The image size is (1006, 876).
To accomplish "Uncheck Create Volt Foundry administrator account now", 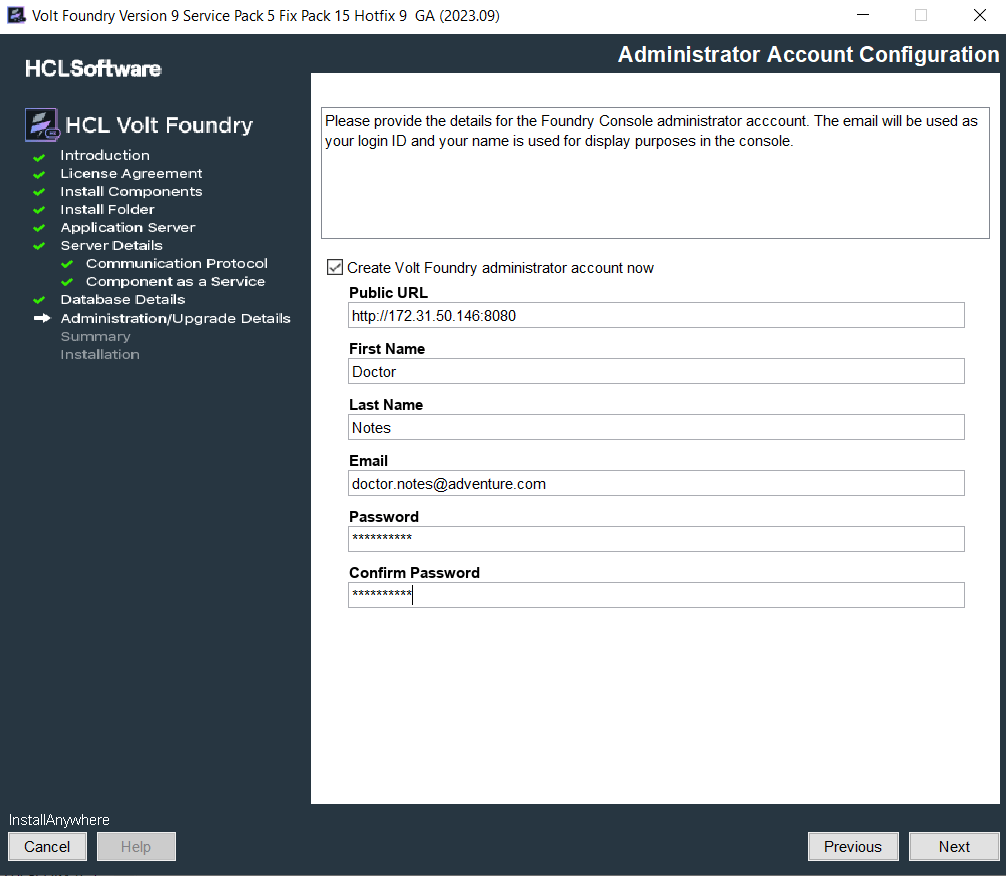I will (x=335, y=268).
